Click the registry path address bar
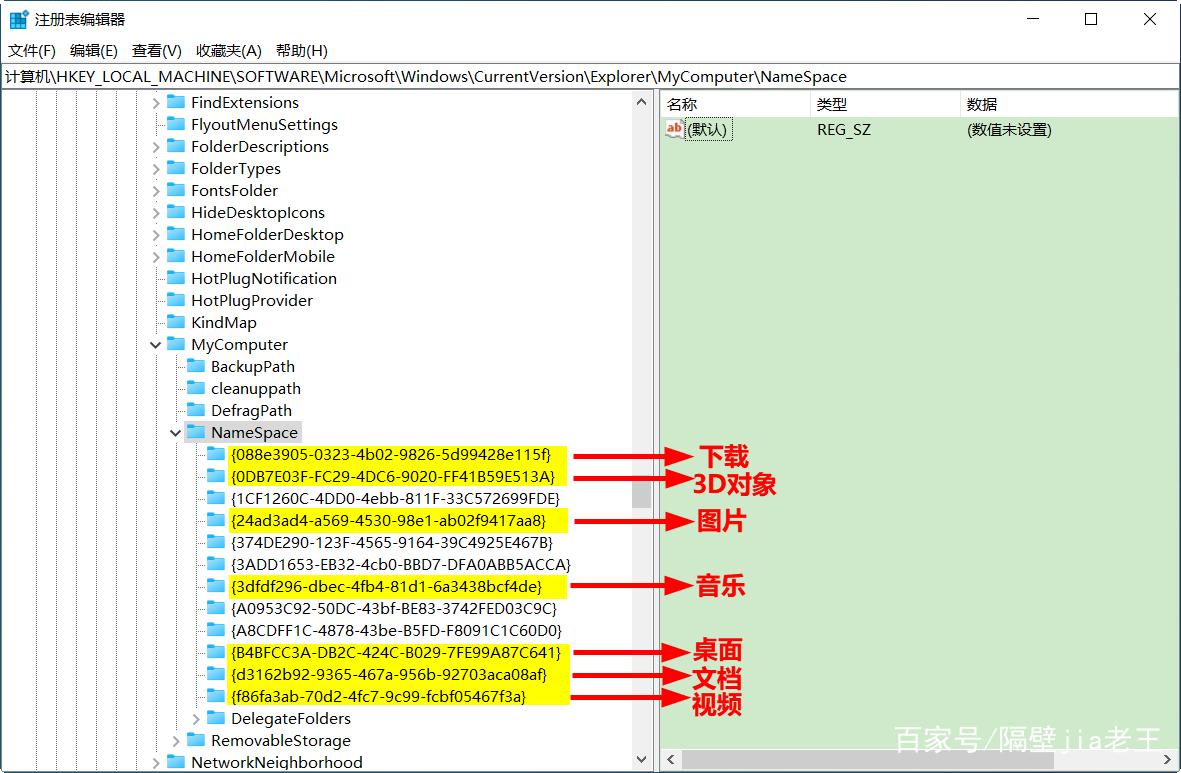1181x773 pixels. tap(590, 76)
